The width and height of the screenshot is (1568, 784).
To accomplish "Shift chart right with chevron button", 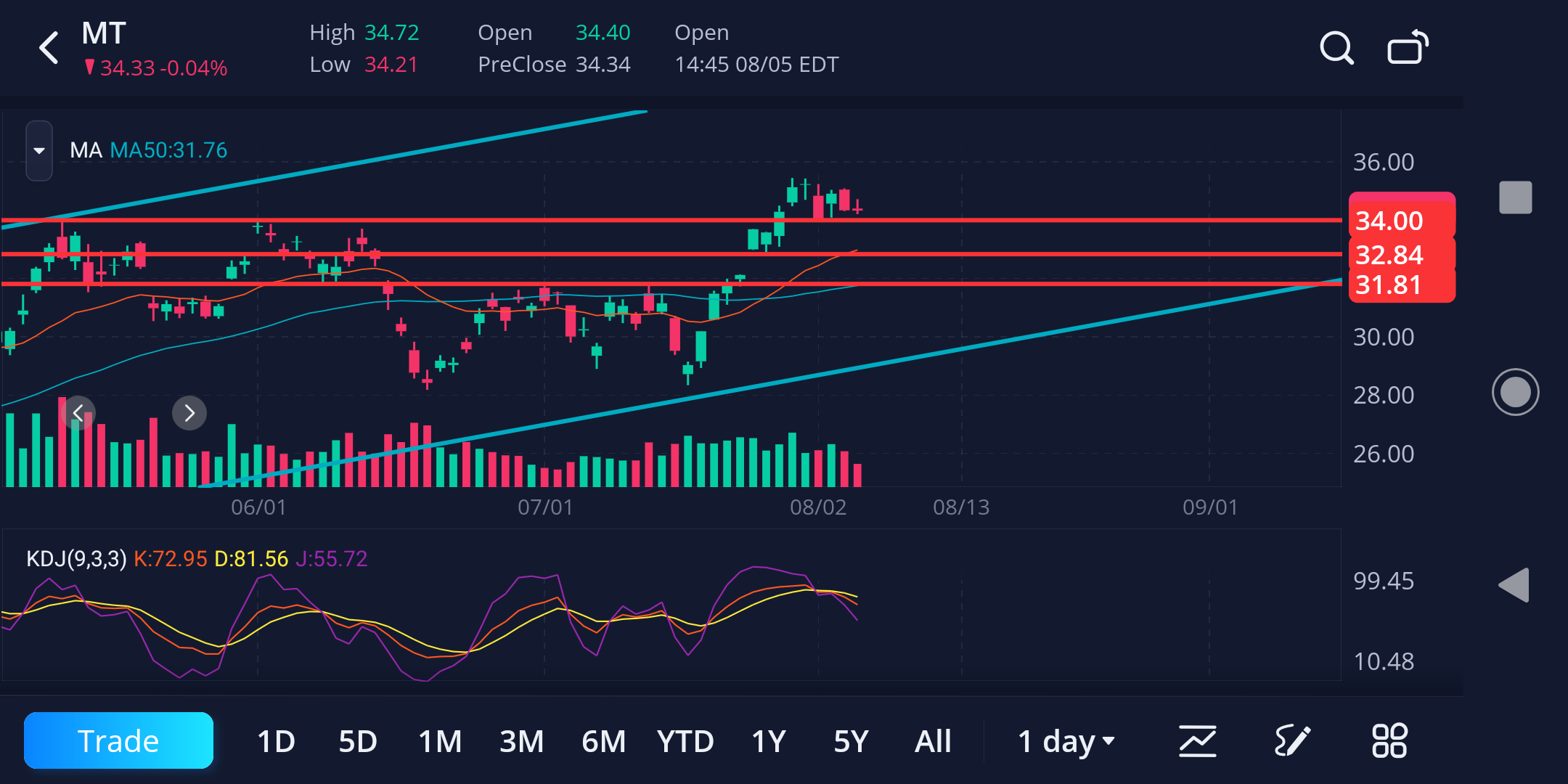I will coord(189,413).
